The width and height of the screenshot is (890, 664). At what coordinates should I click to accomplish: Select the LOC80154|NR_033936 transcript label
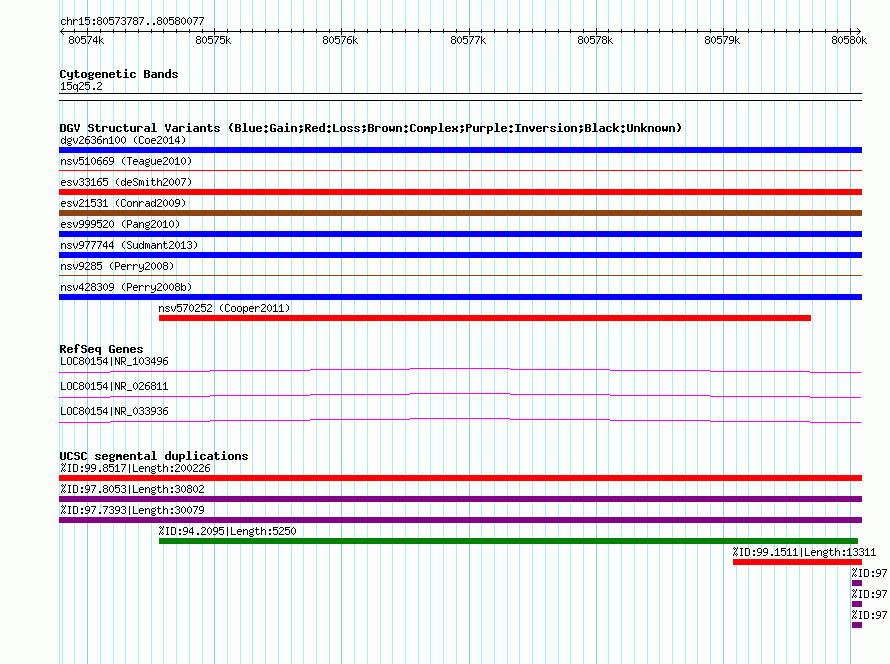tap(114, 411)
